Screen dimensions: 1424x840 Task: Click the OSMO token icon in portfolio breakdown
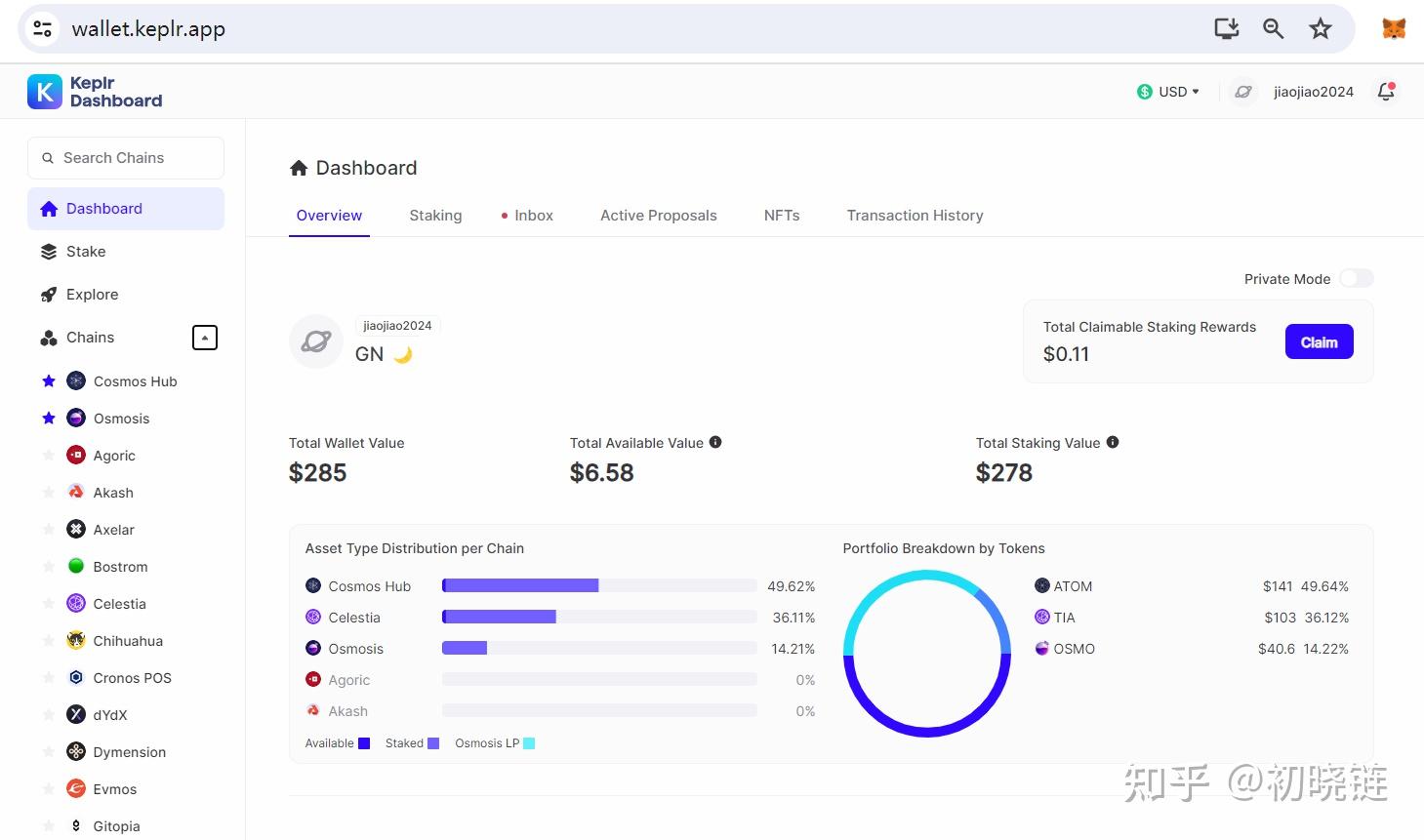pos(1042,649)
